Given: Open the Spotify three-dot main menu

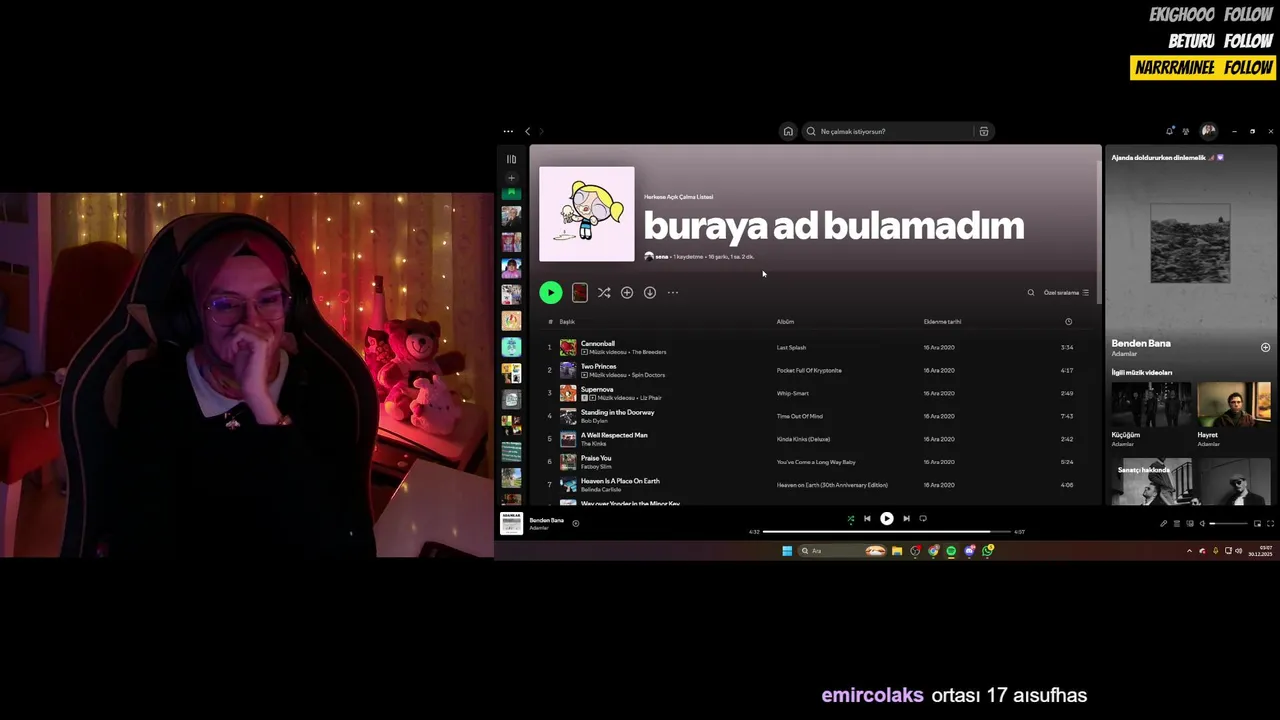Looking at the screenshot, I should [x=508, y=131].
